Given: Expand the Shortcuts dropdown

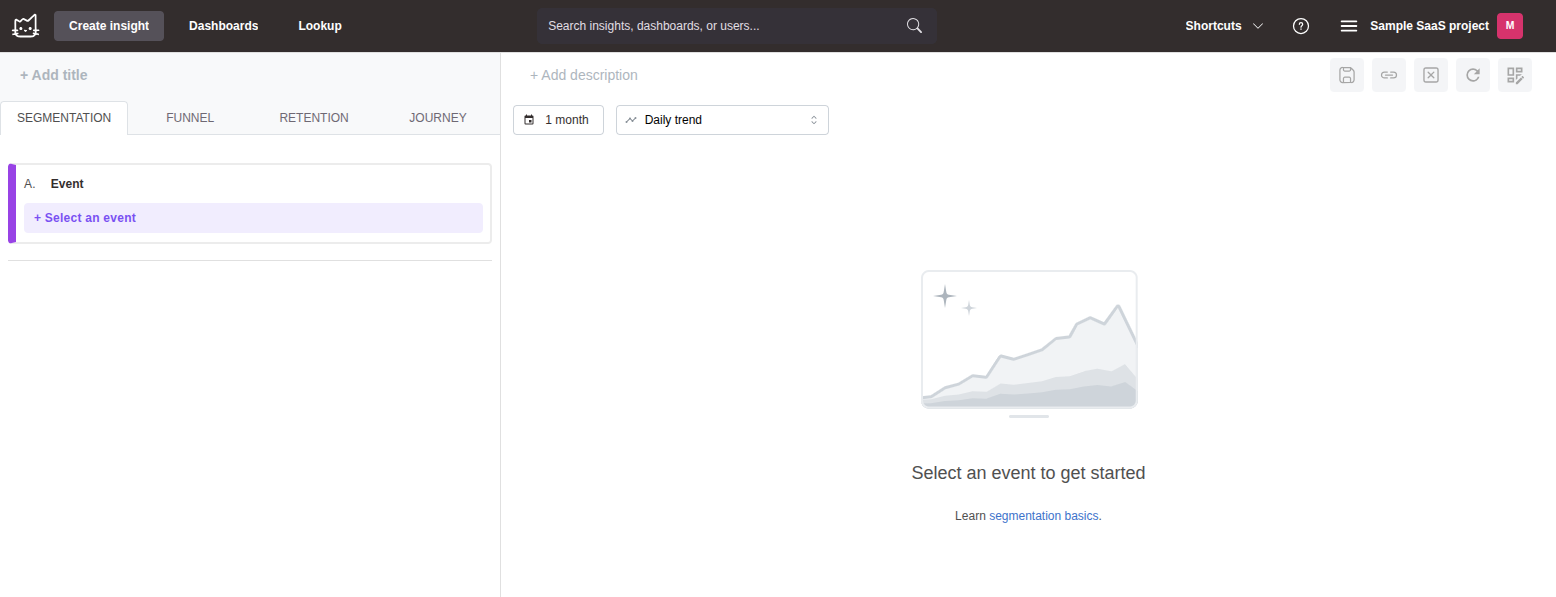Looking at the screenshot, I should click(x=1224, y=26).
